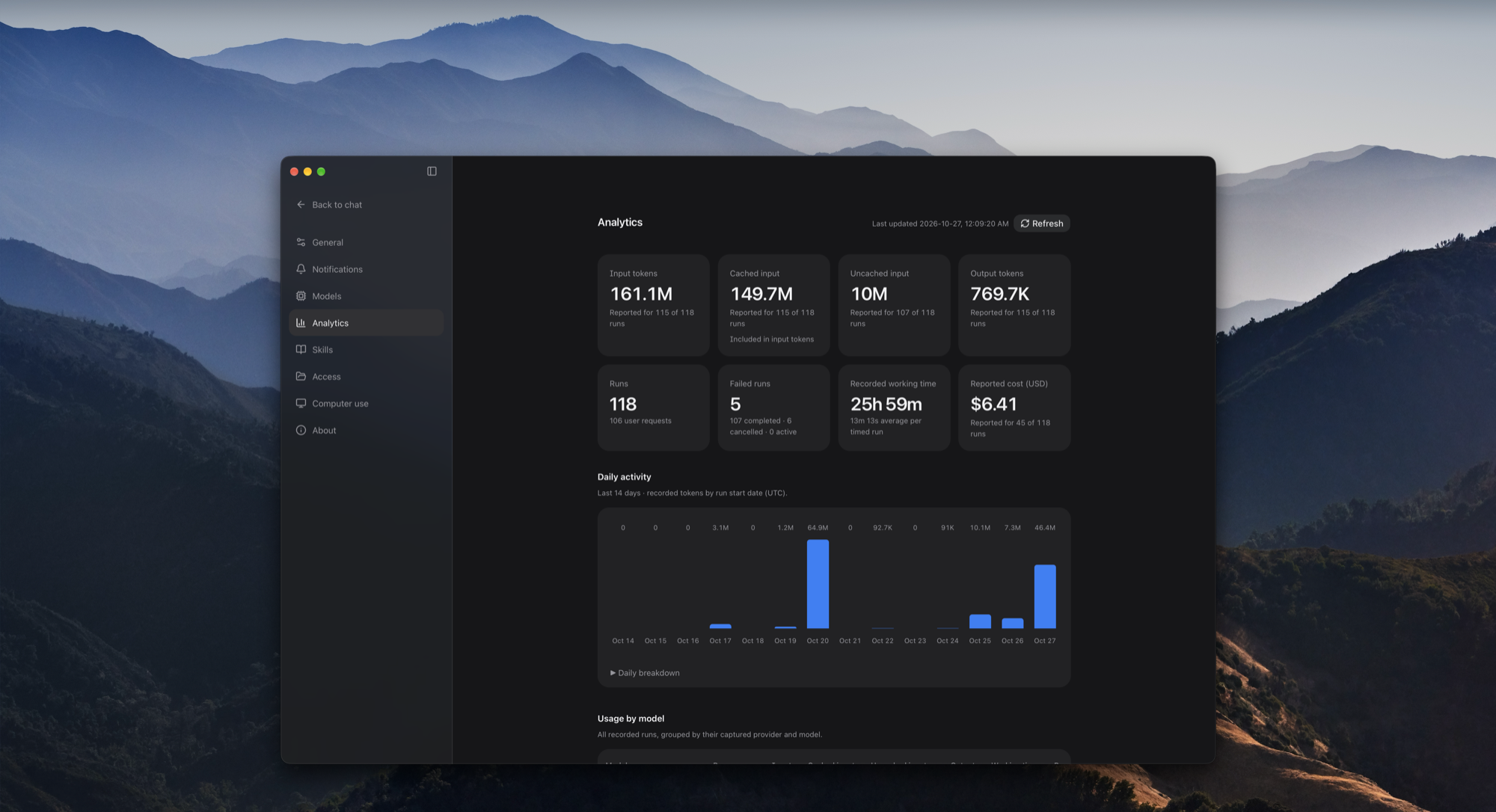The height and width of the screenshot is (812, 1496).
Task: Toggle the sidebar panel icon
Action: (x=432, y=171)
